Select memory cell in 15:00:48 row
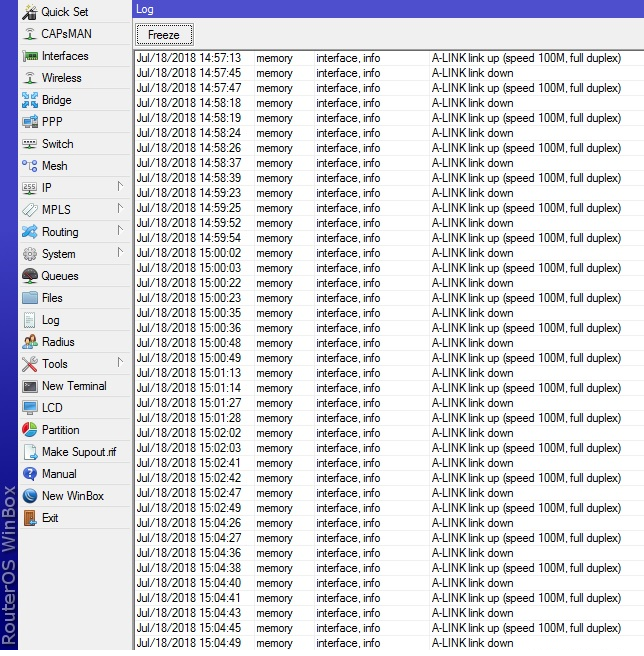The image size is (644, 656). 274,343
